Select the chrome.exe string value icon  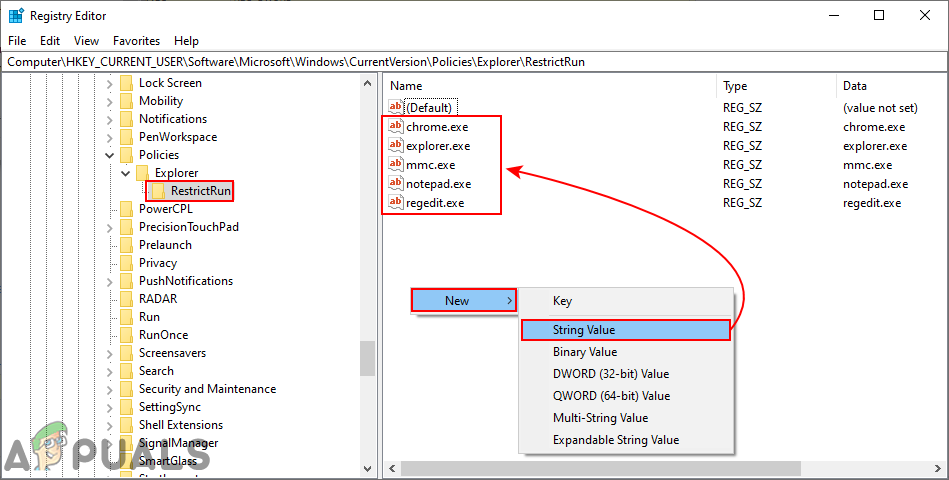[x=396, y=126]
